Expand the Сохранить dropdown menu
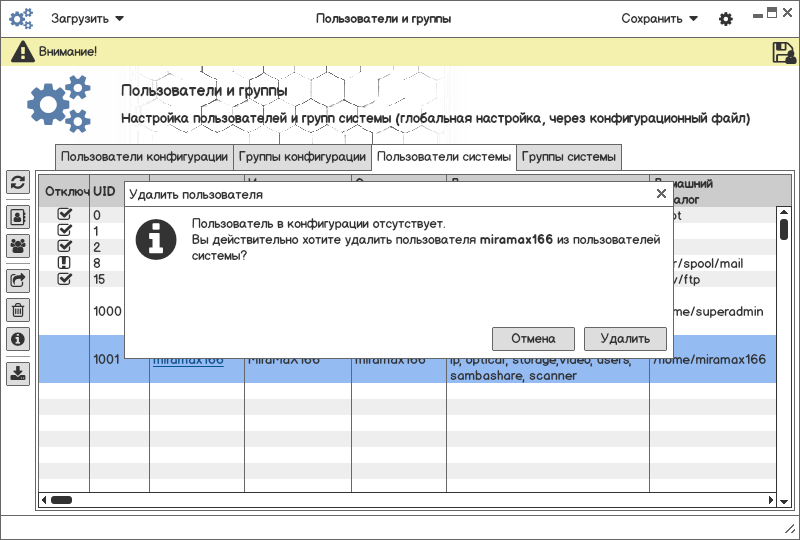 coord(659,19)
